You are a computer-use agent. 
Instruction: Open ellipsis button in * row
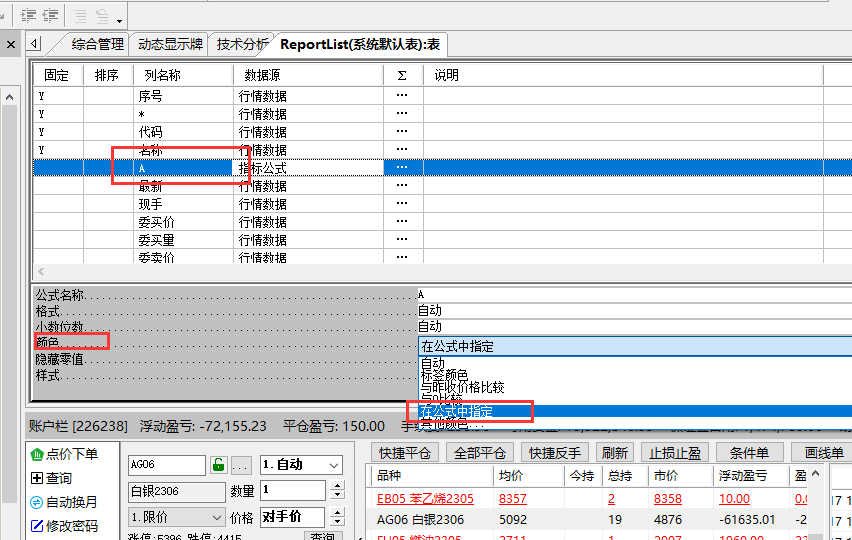pos(402,114)
